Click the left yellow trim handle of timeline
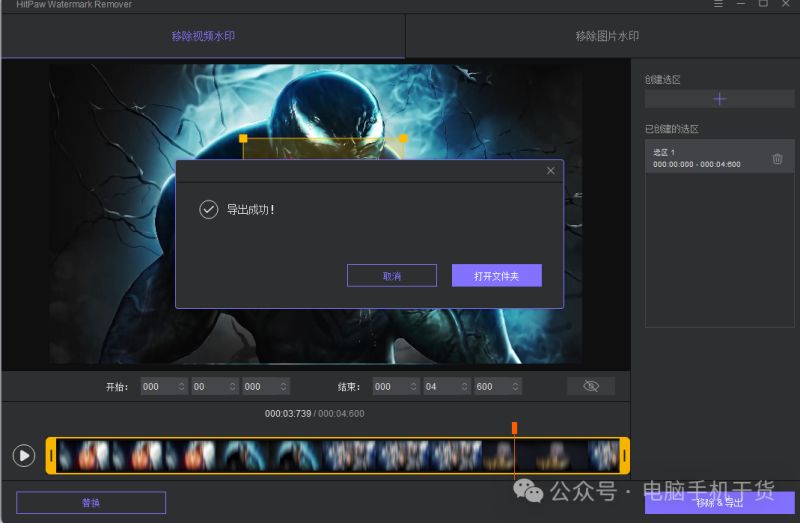Viewport: 800px width, 523px height. click(51, 456)
